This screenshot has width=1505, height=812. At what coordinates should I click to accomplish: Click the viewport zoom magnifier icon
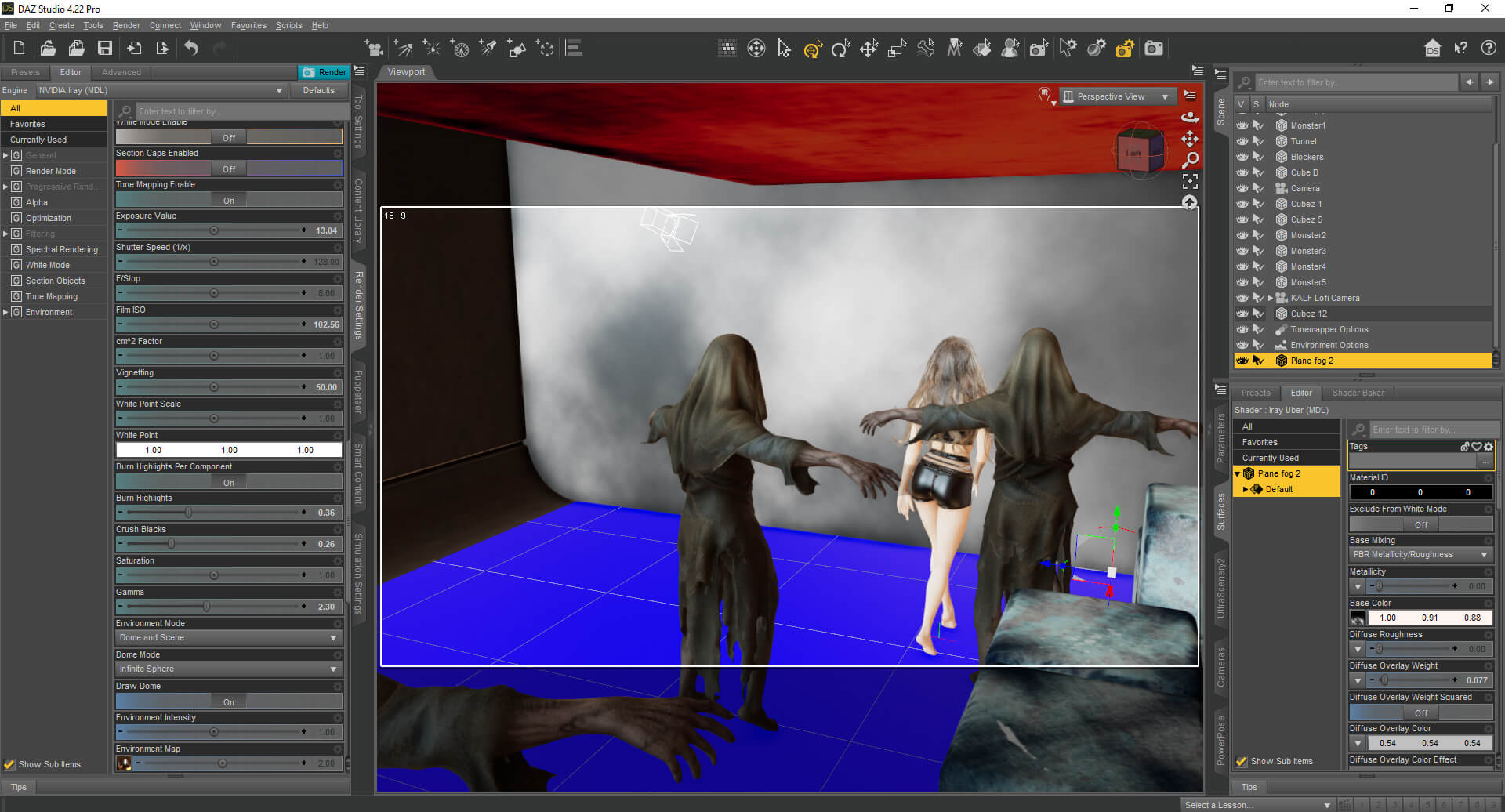pos(1190,160)
